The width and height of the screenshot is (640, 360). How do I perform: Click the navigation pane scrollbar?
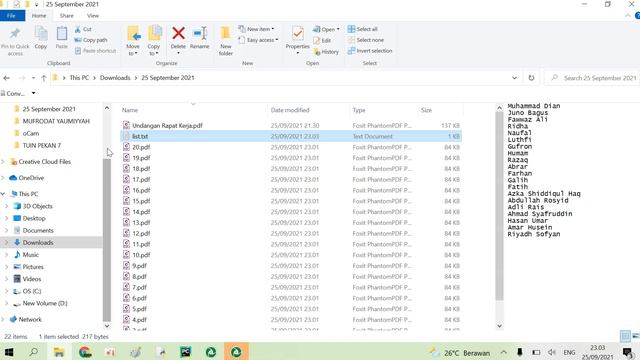(x=107, y=239)
